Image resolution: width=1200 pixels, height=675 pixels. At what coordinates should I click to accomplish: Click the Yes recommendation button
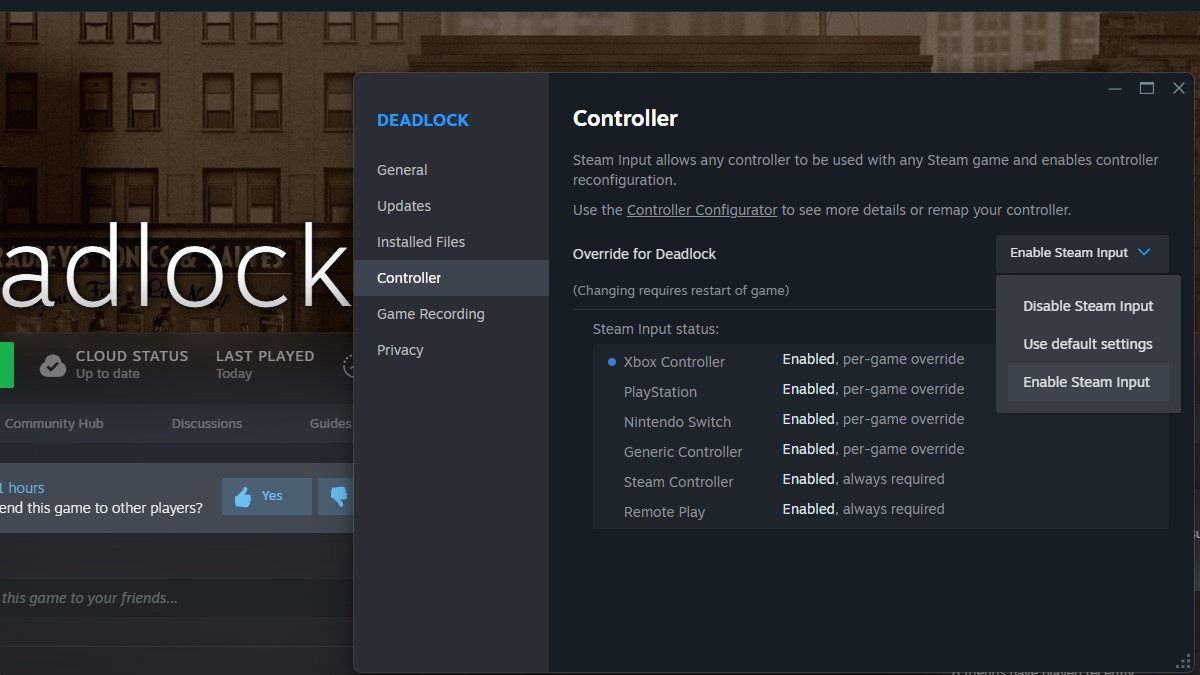tap(266, 495)
